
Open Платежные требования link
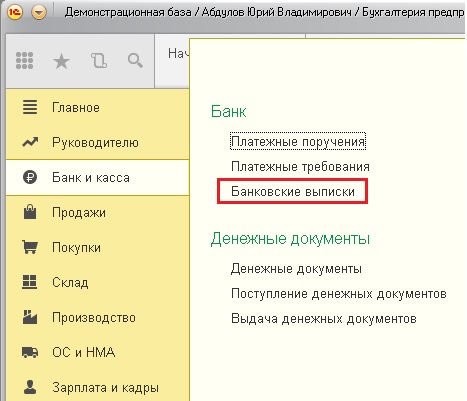tap(300, 166)
